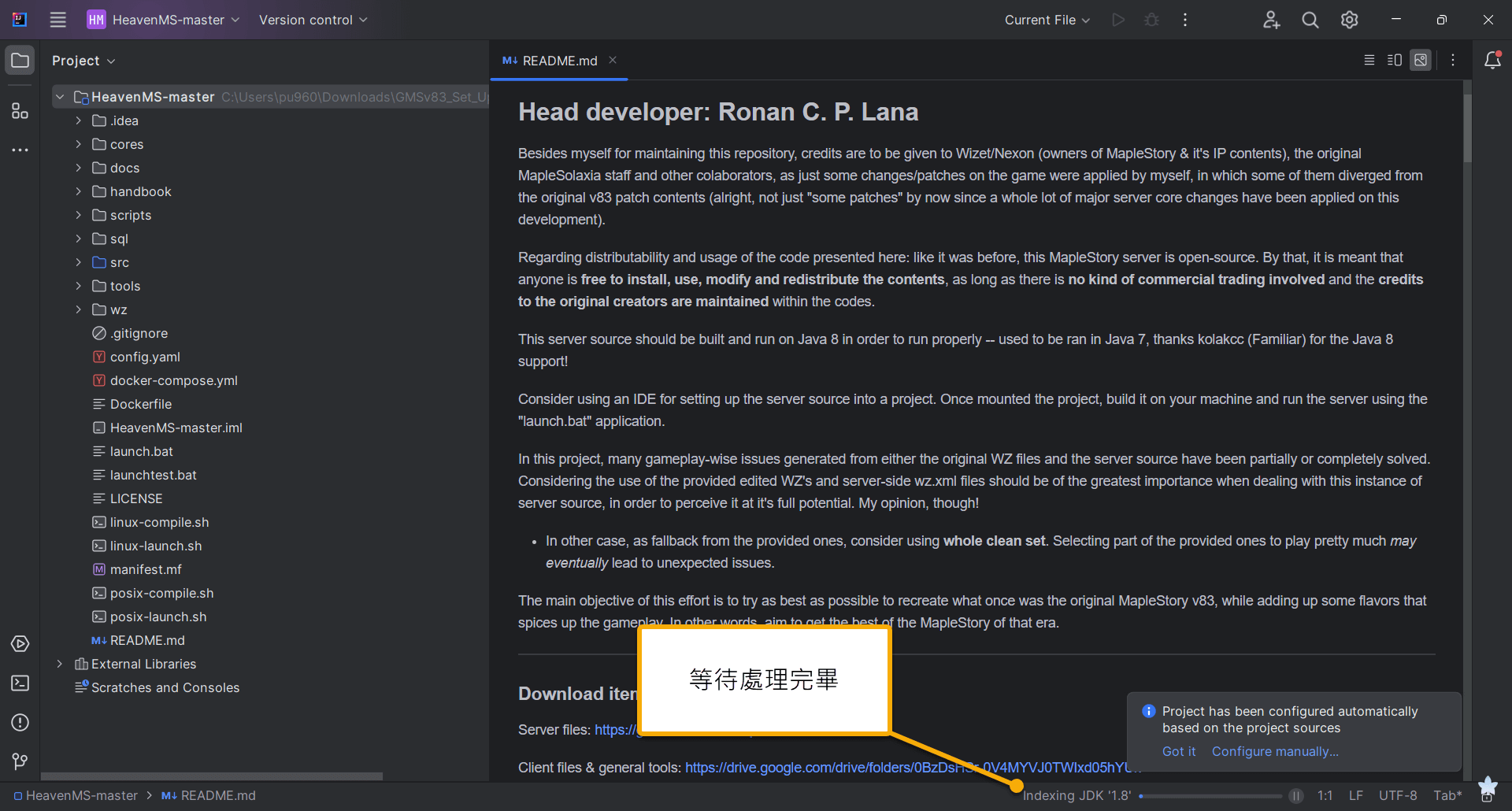Open the Client files Google Drive link

(912, 768)
